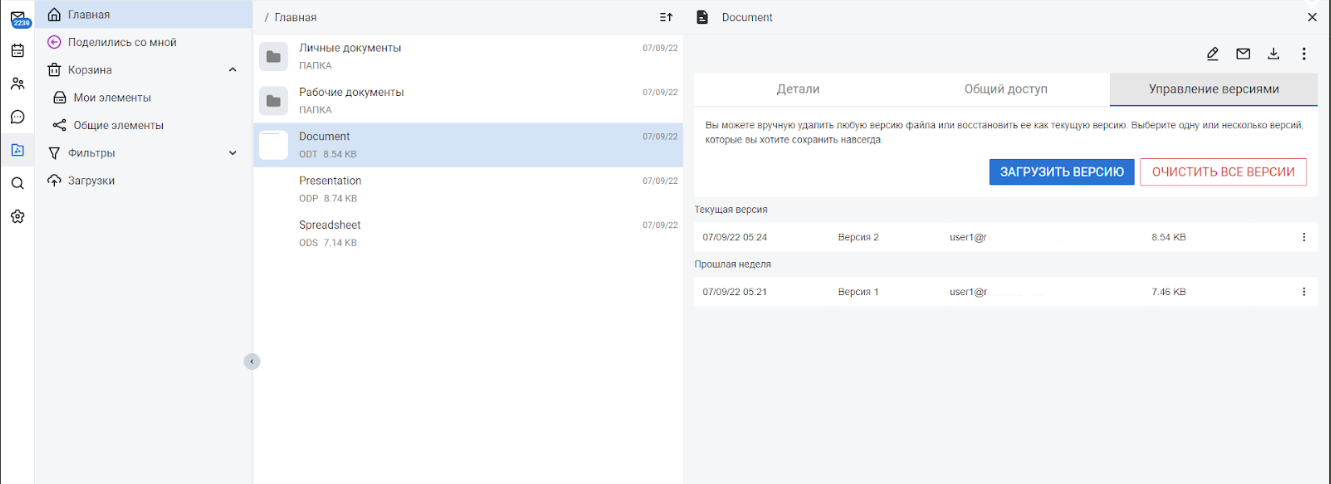
Task: Click the ОЧИСТИТЬ ВСЕ ВЕРСИИ button
Action: (1222, 172)
